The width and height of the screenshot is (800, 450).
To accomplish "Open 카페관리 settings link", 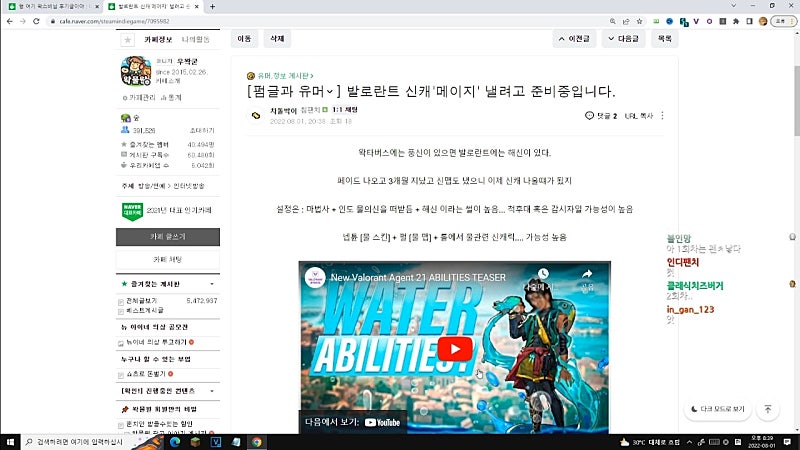I will pos(139,97).
